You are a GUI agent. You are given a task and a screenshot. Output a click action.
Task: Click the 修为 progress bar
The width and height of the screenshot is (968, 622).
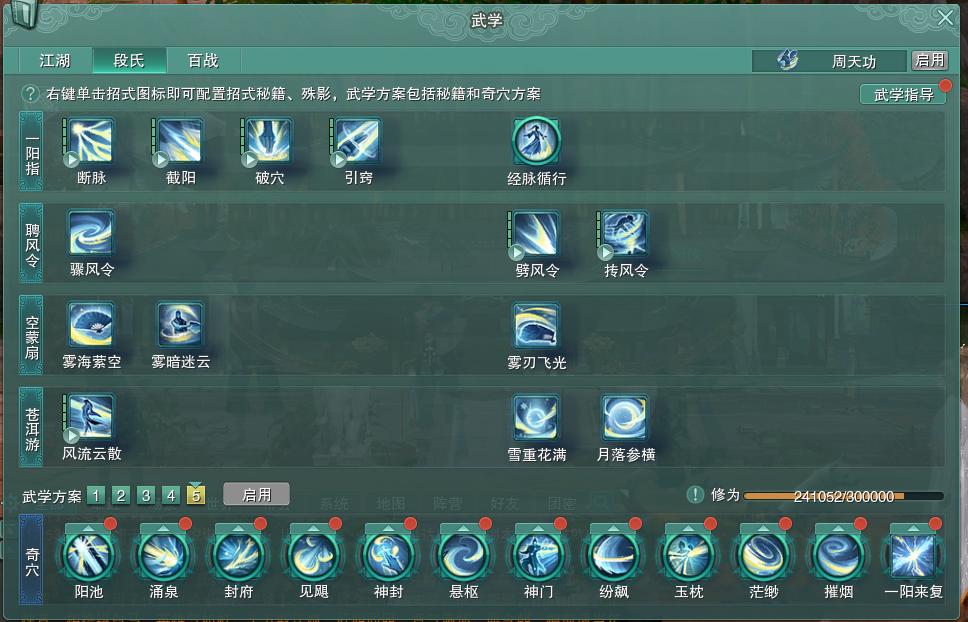(843, 496)
